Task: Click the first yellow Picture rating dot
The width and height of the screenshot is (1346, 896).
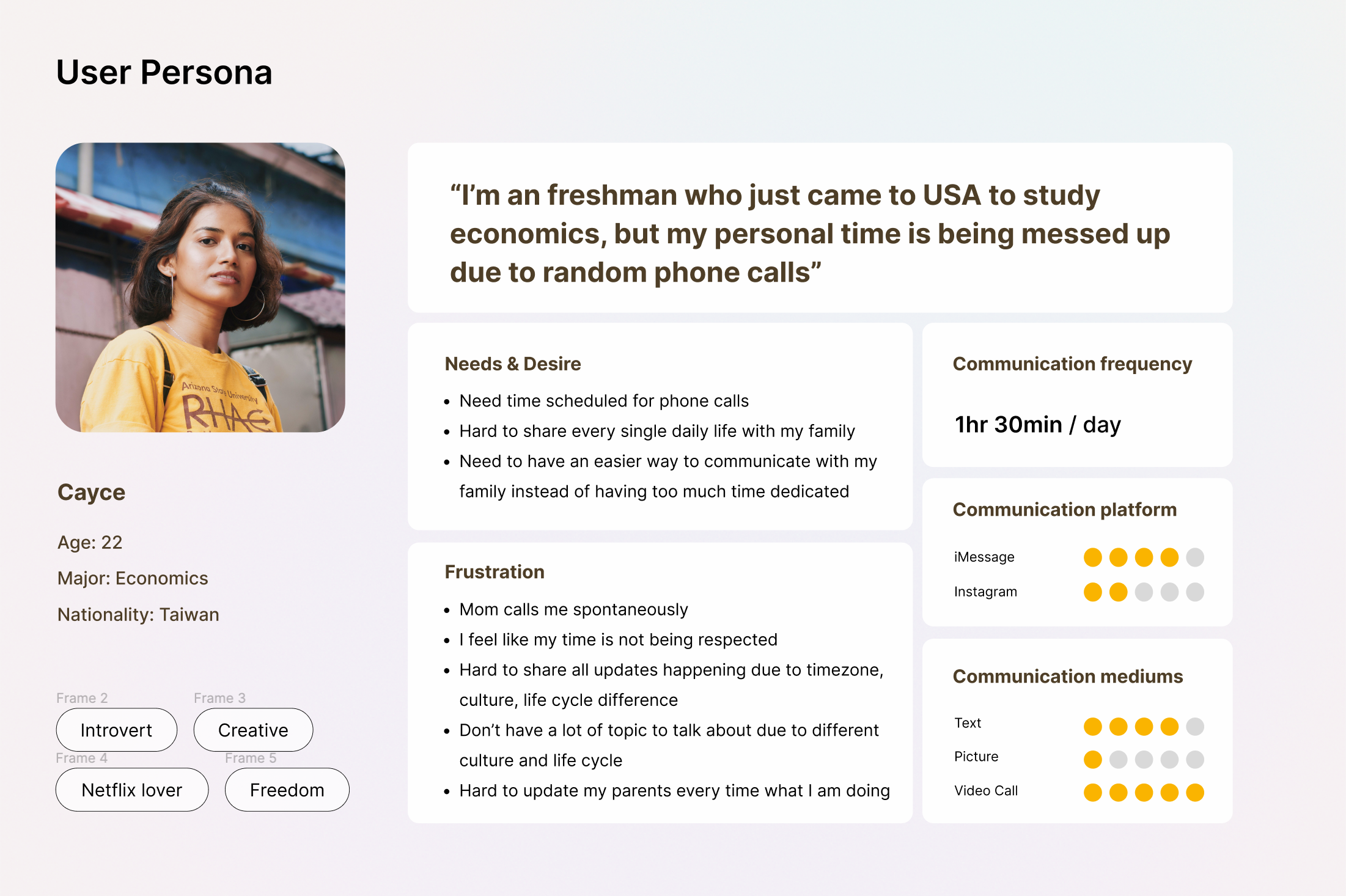Action: pyautogui.click(x=1093, y=760)
